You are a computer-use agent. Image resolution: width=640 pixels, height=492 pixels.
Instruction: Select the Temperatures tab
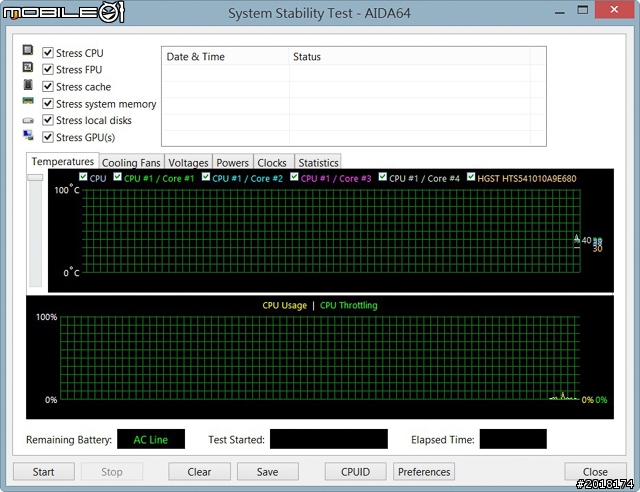pos(62,161)
